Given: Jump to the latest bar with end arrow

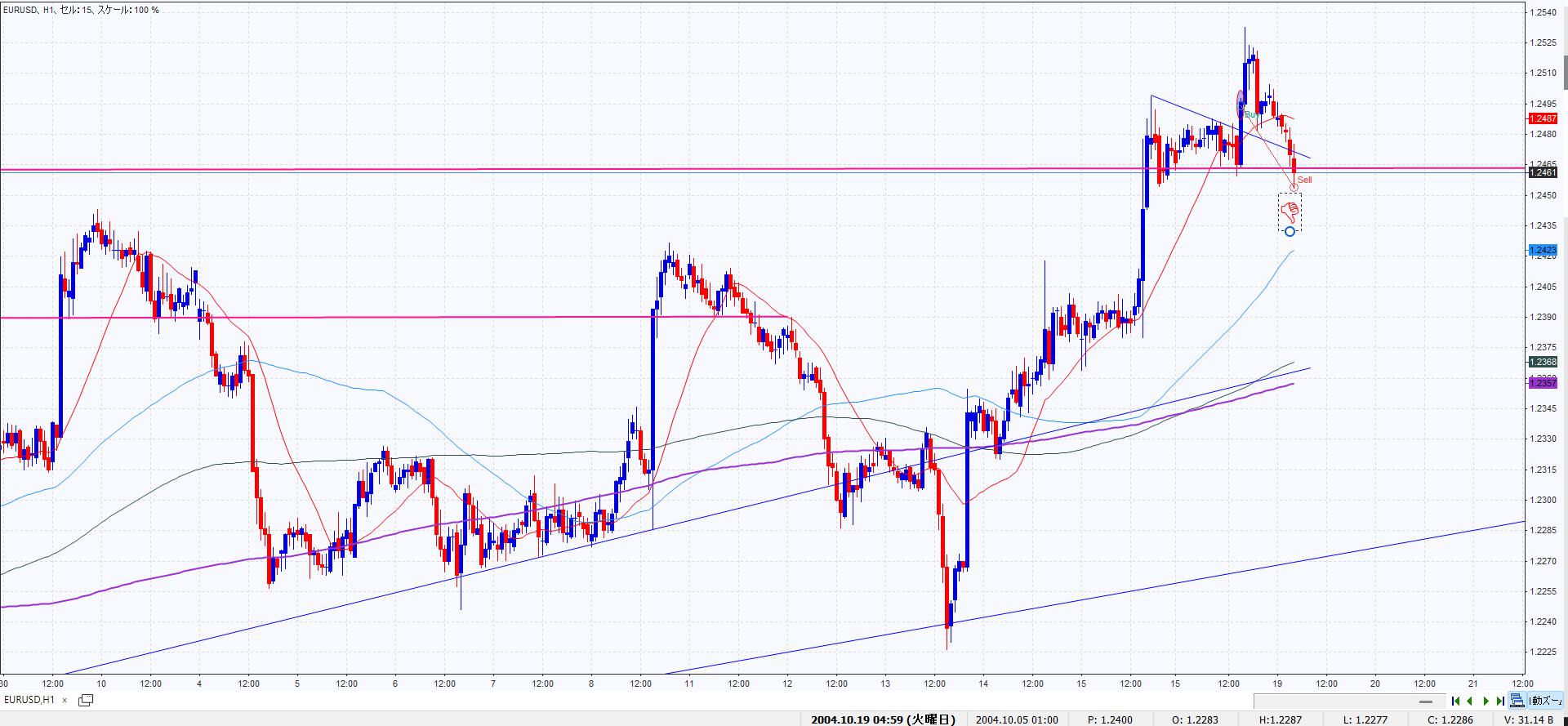Looking at the screenshot, I should click(1500, 701).
